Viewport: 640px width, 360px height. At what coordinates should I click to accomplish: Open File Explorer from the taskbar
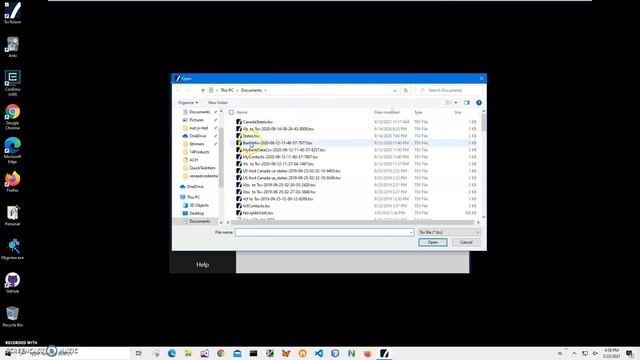[x=188, y=353]
